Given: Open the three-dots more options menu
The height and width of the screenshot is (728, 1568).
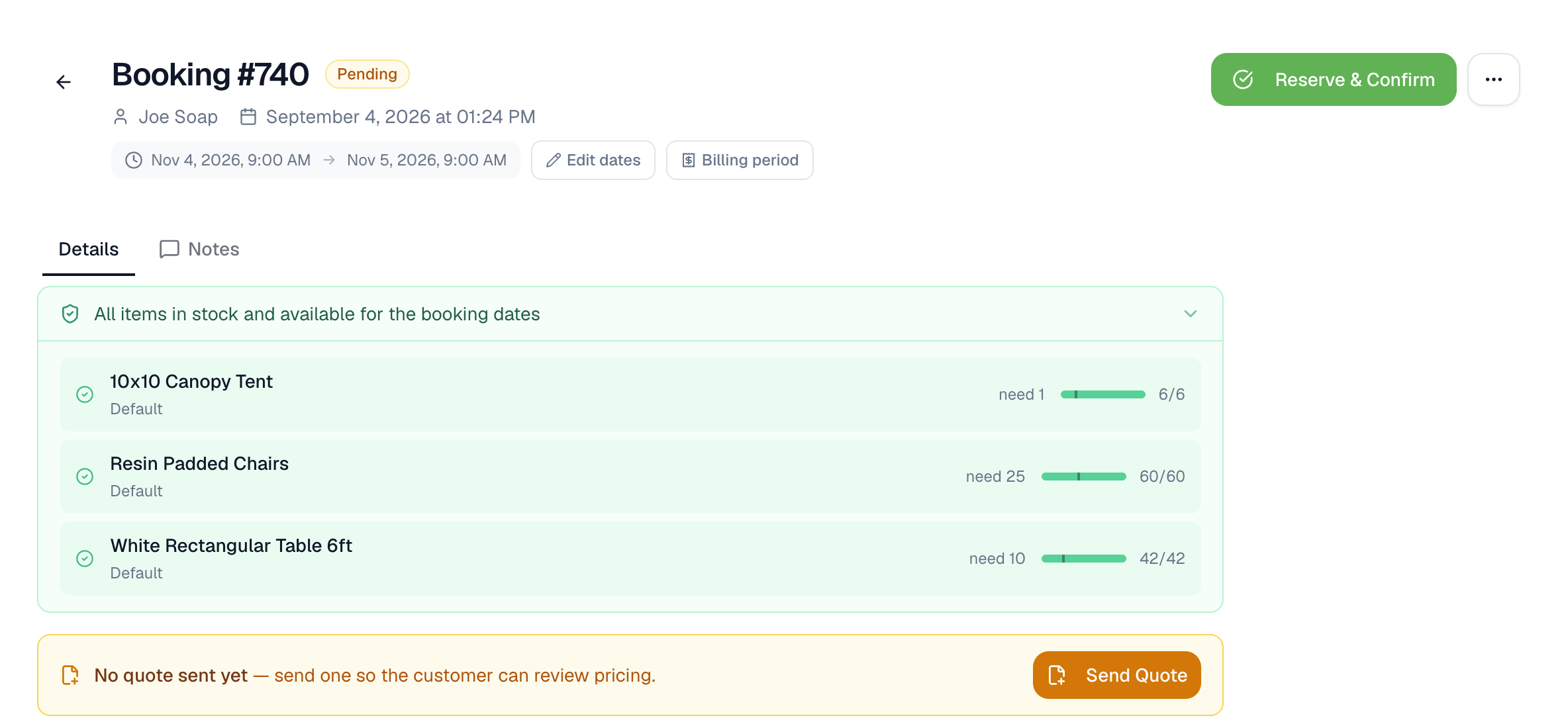Looking at the screenshot, I should 1493,79.
